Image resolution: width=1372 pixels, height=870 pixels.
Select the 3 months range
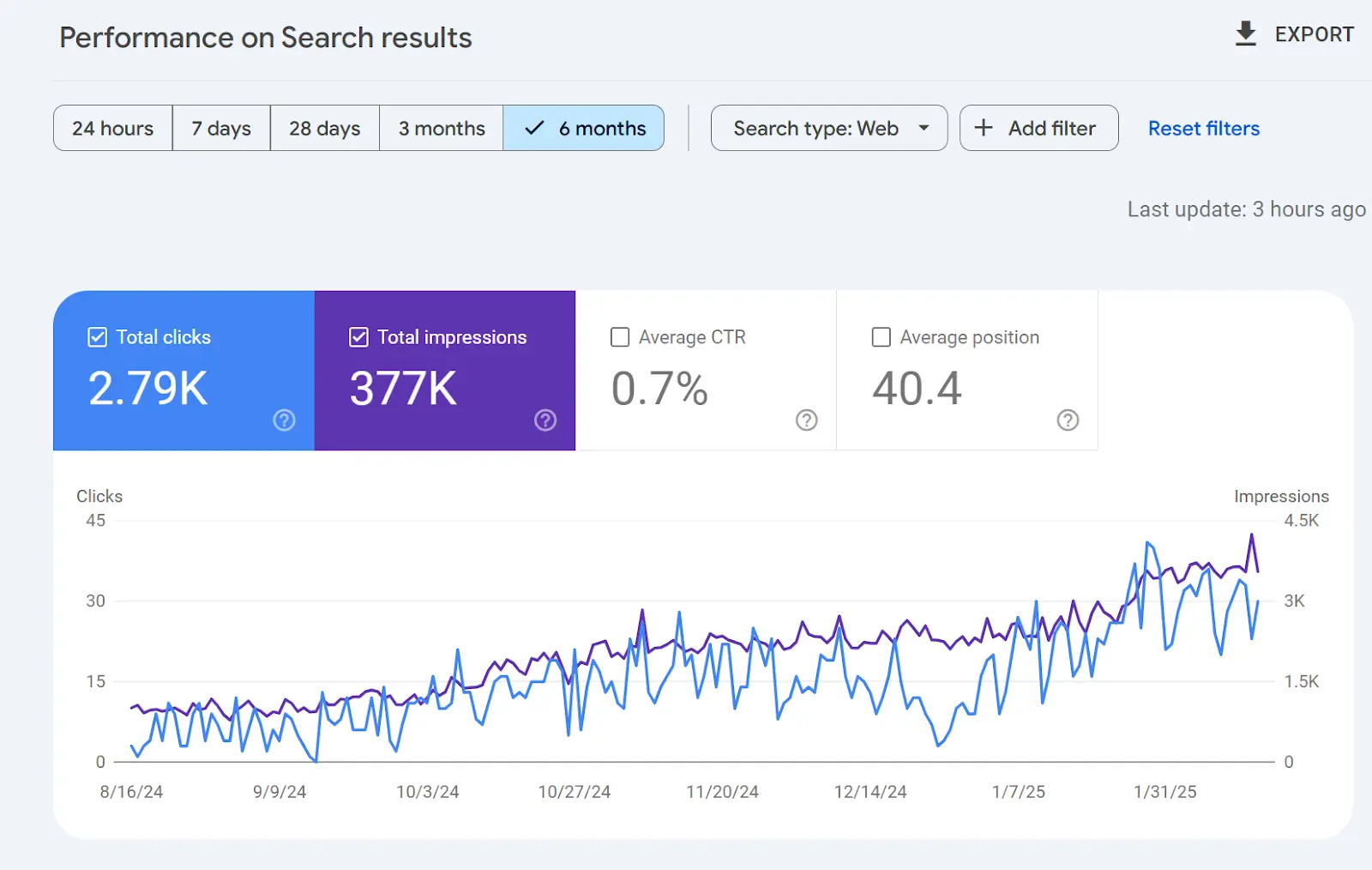coord(442,128)
